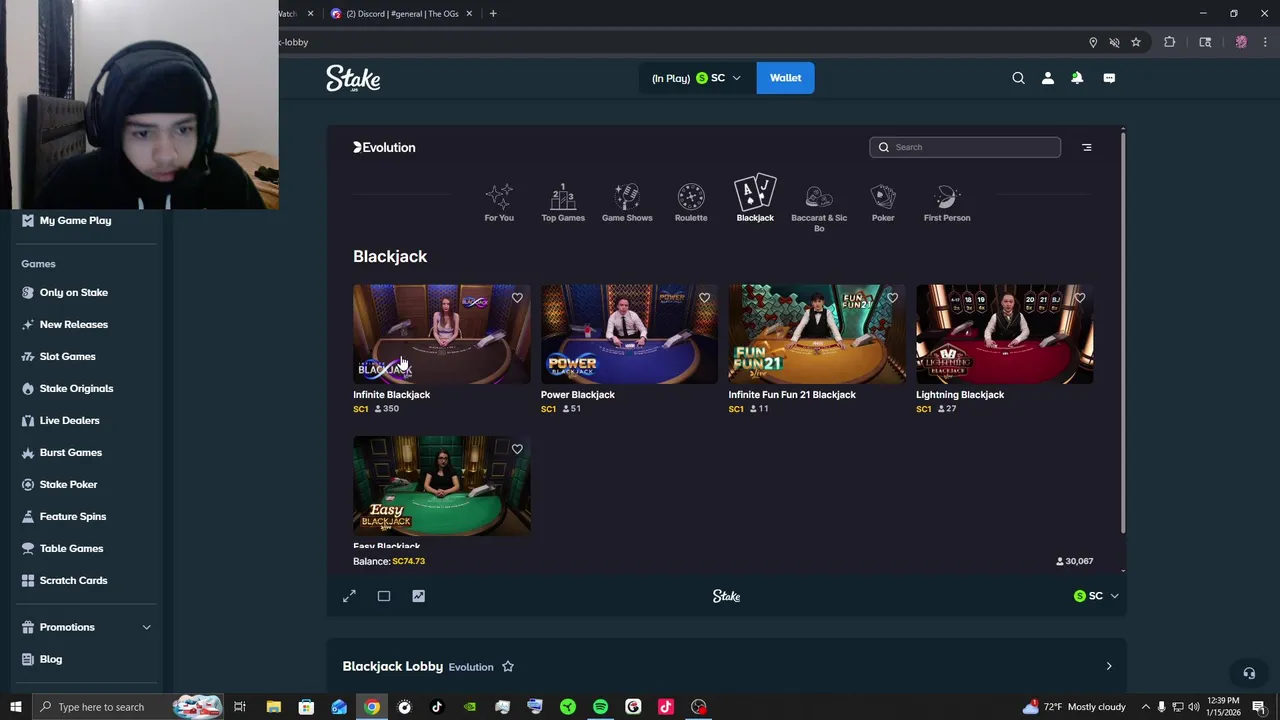The image size is (1280, 720).
Task: Open the Stake logo home link
Action: 353,78
